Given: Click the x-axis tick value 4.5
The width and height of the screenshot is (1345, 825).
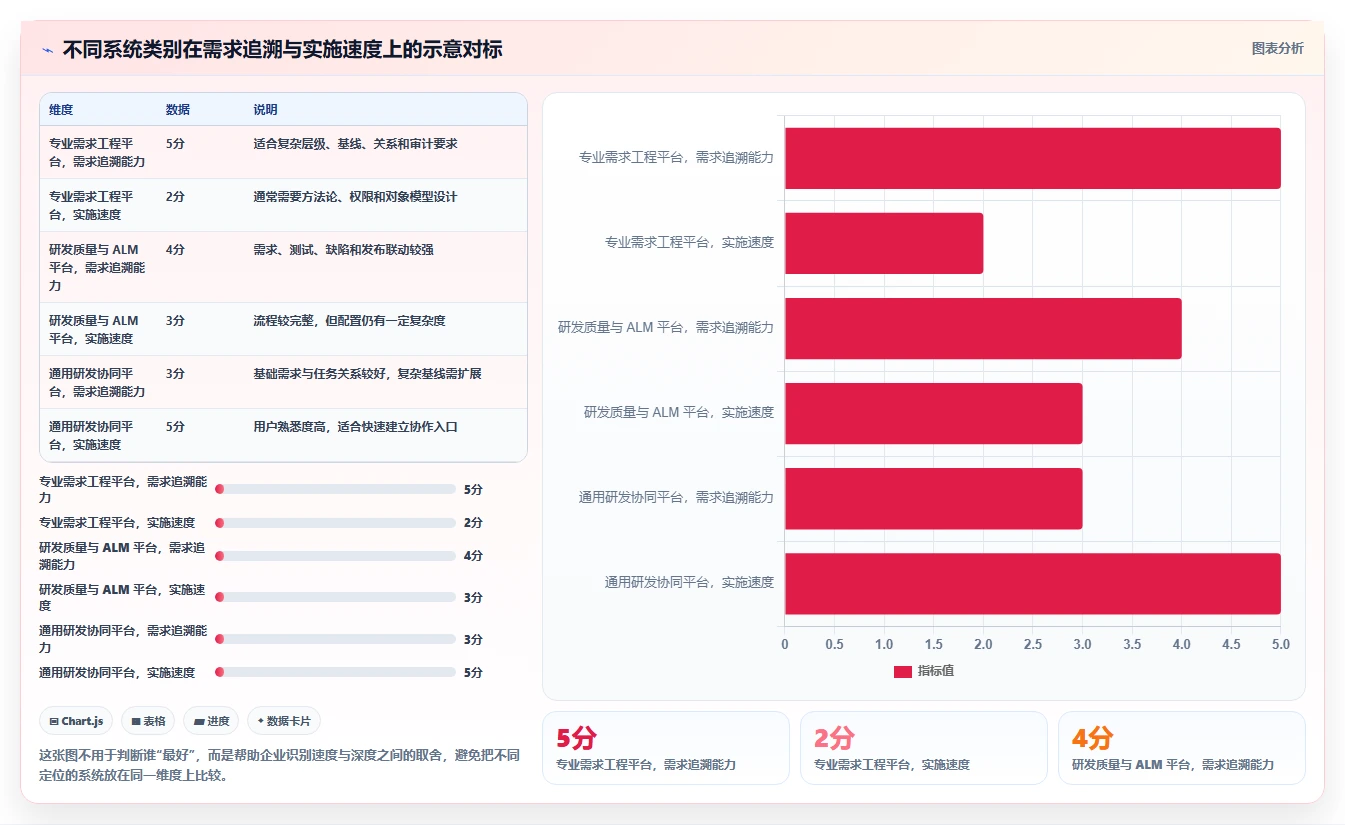Looking at the screenshot, I should [1231, 645].
